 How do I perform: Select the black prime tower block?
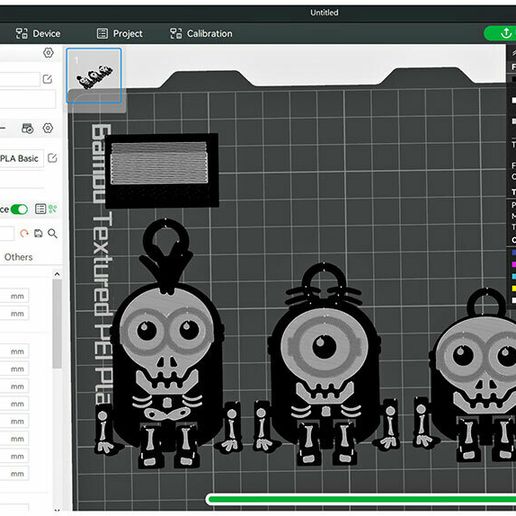(x=162, y=170)
